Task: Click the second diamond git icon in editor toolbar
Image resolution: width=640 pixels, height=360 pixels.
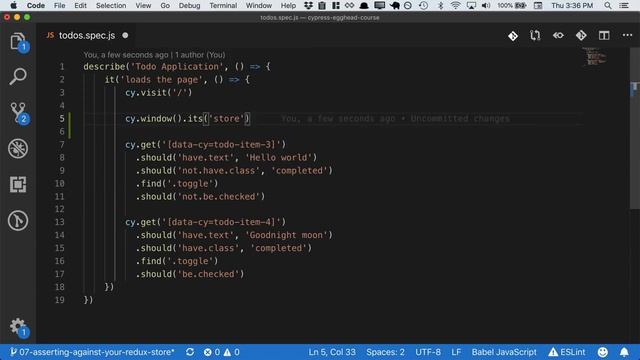Action: (581, 36)
